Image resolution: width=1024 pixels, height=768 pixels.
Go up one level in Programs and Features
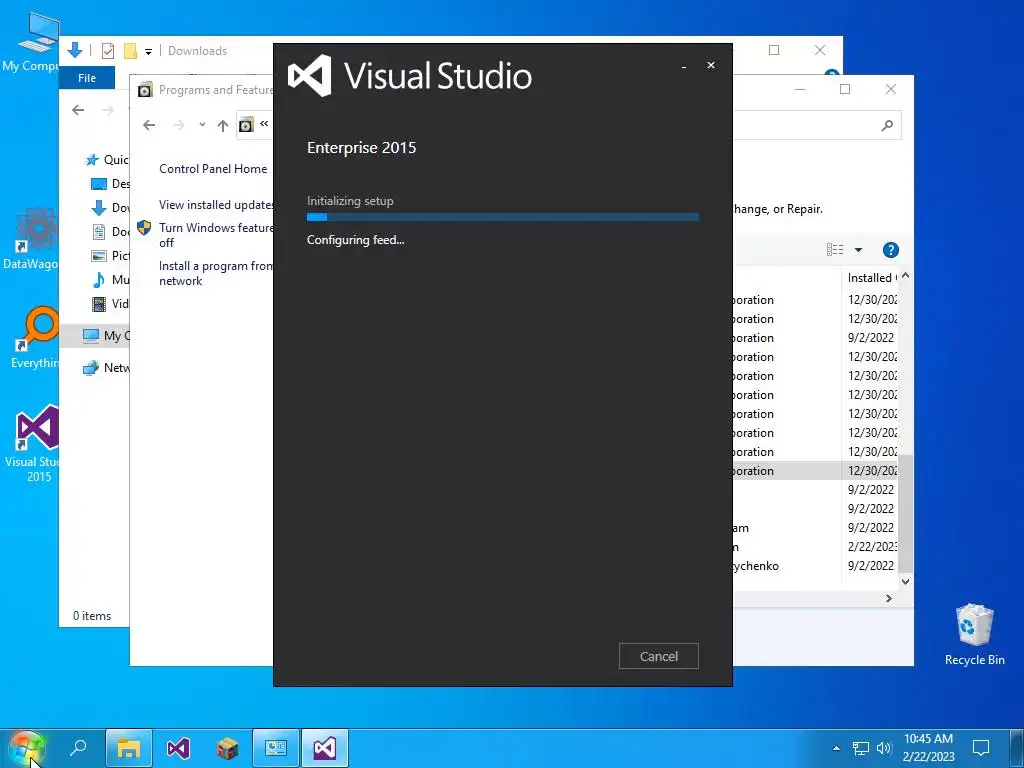point(223,125)
